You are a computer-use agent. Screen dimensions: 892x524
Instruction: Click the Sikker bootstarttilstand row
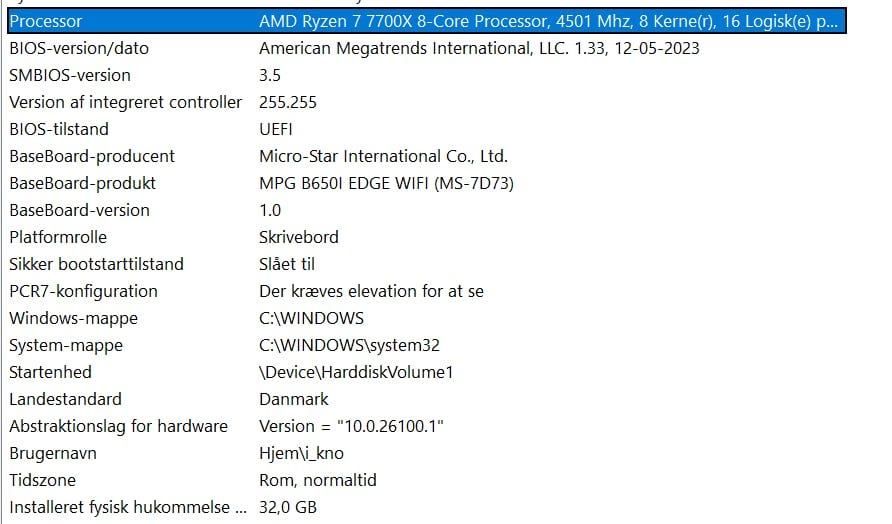click(96, 264)
